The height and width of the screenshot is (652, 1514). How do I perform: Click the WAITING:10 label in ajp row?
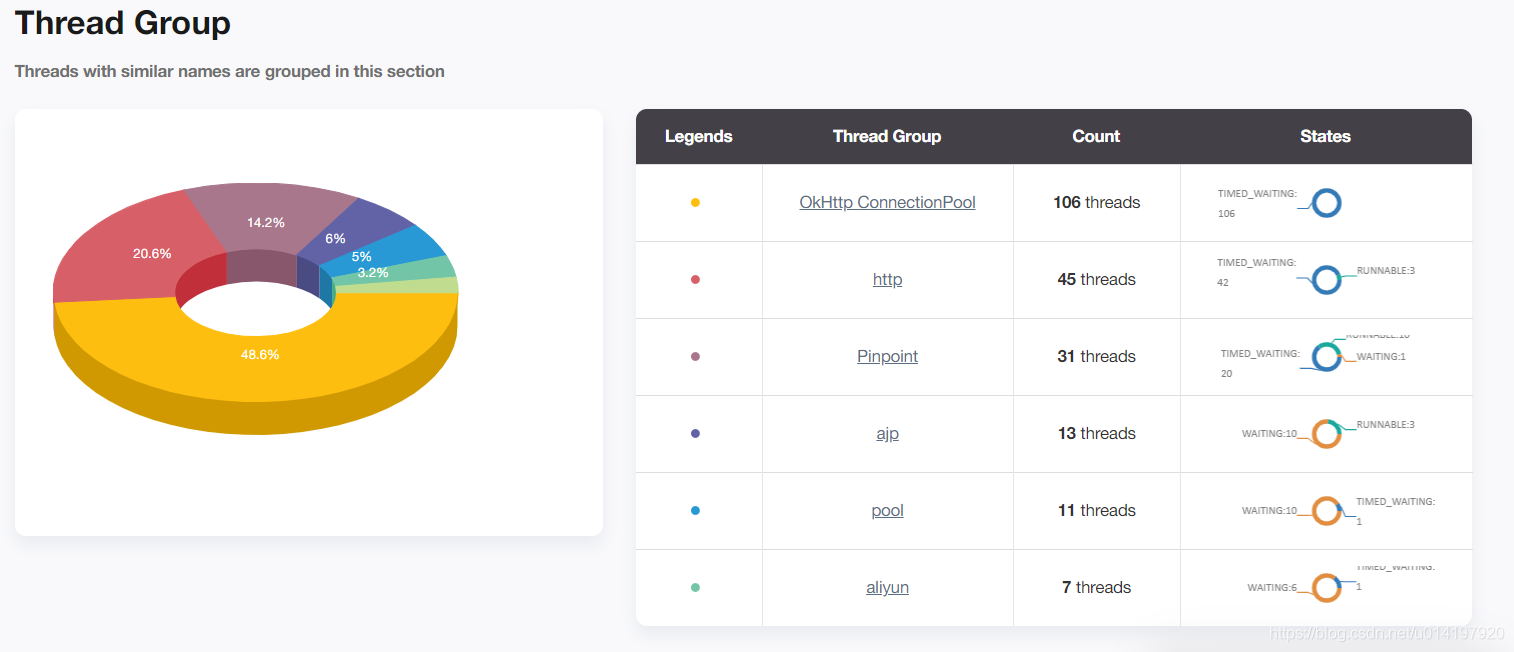tap(1269, 433)
